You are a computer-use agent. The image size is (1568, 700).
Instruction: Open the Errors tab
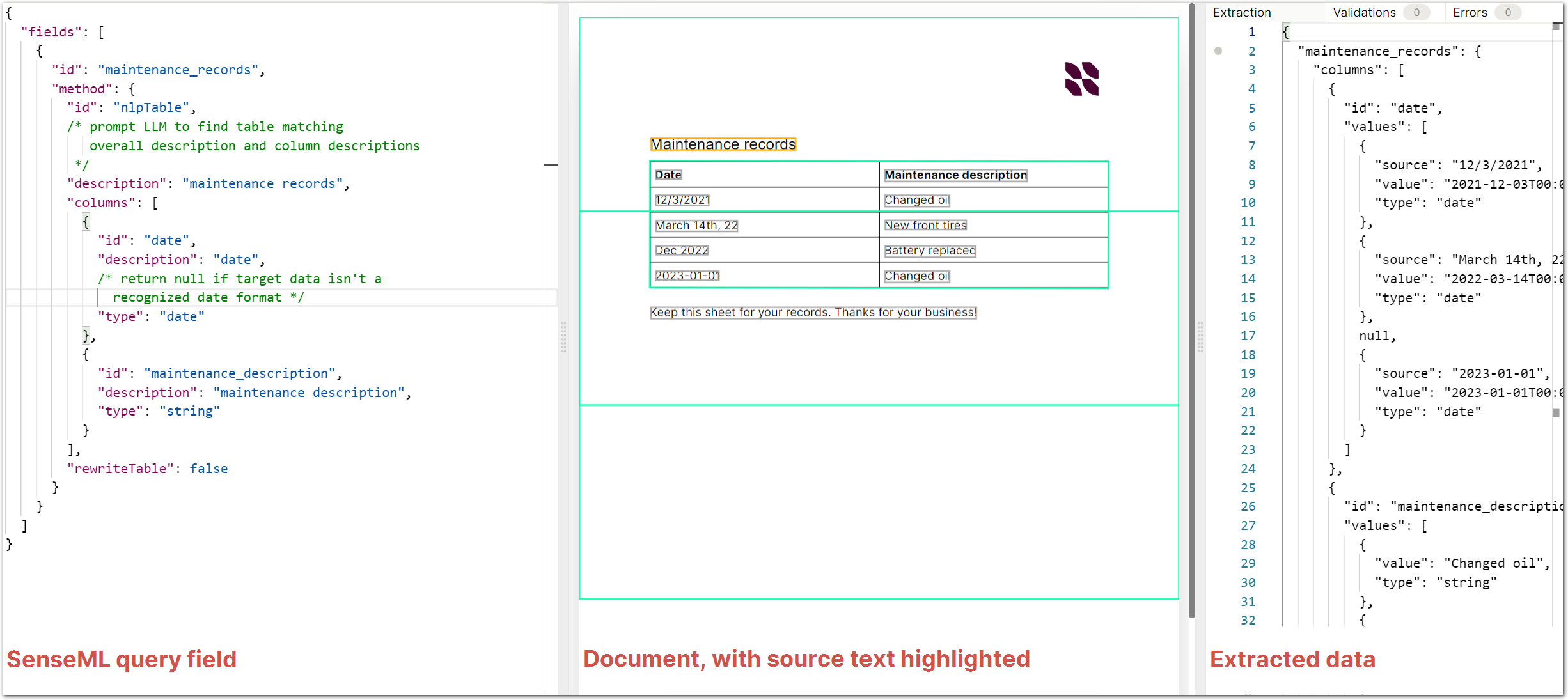tap(1470, 12)
